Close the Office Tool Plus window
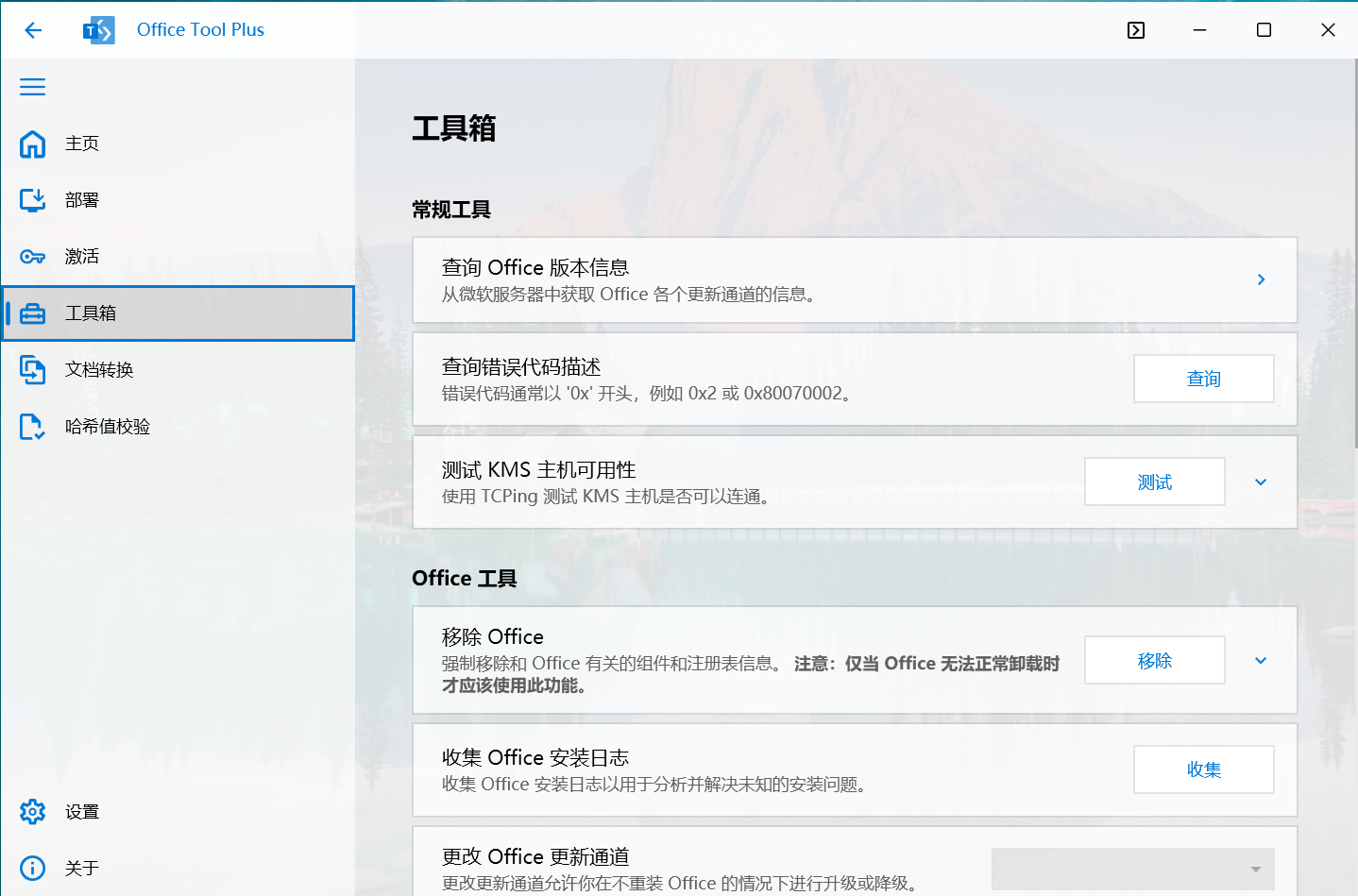Viewport: 1358px width, 896px height. point(1328,30)
